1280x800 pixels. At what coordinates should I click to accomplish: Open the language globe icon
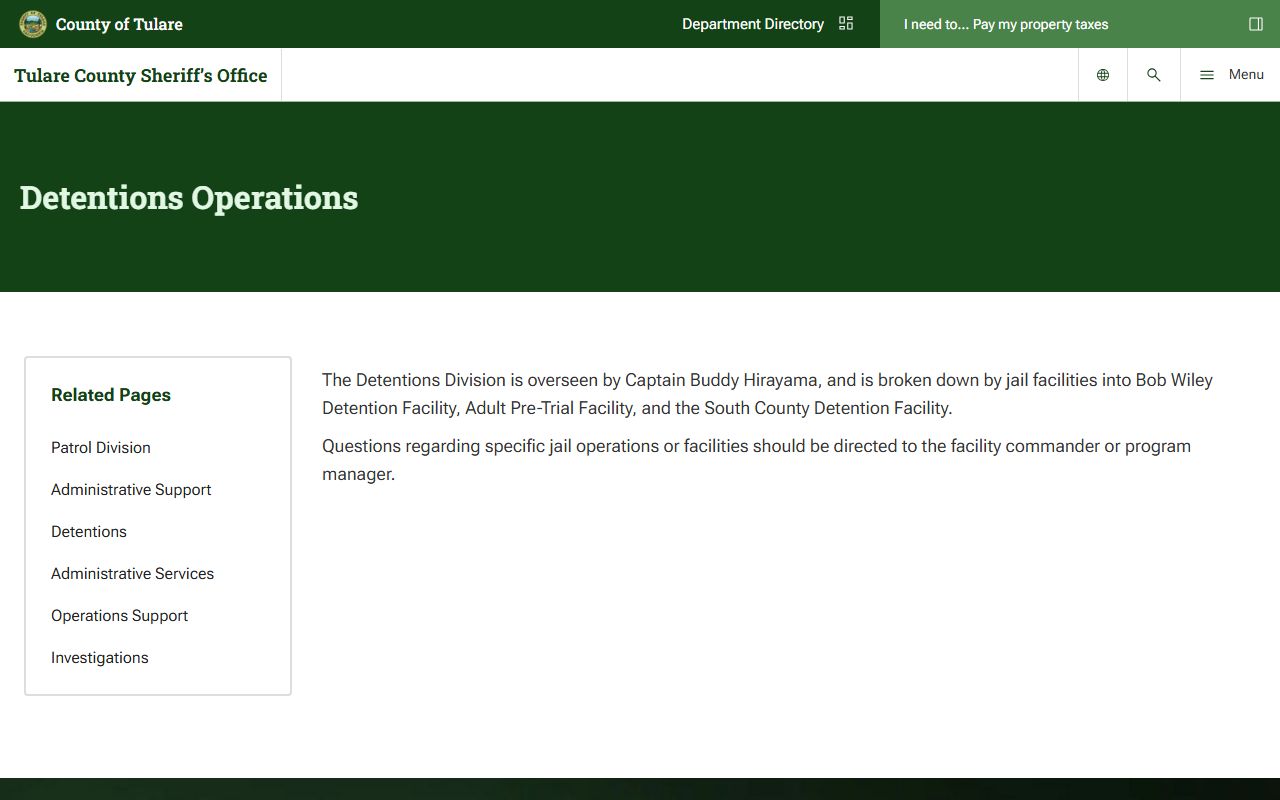1103,75
